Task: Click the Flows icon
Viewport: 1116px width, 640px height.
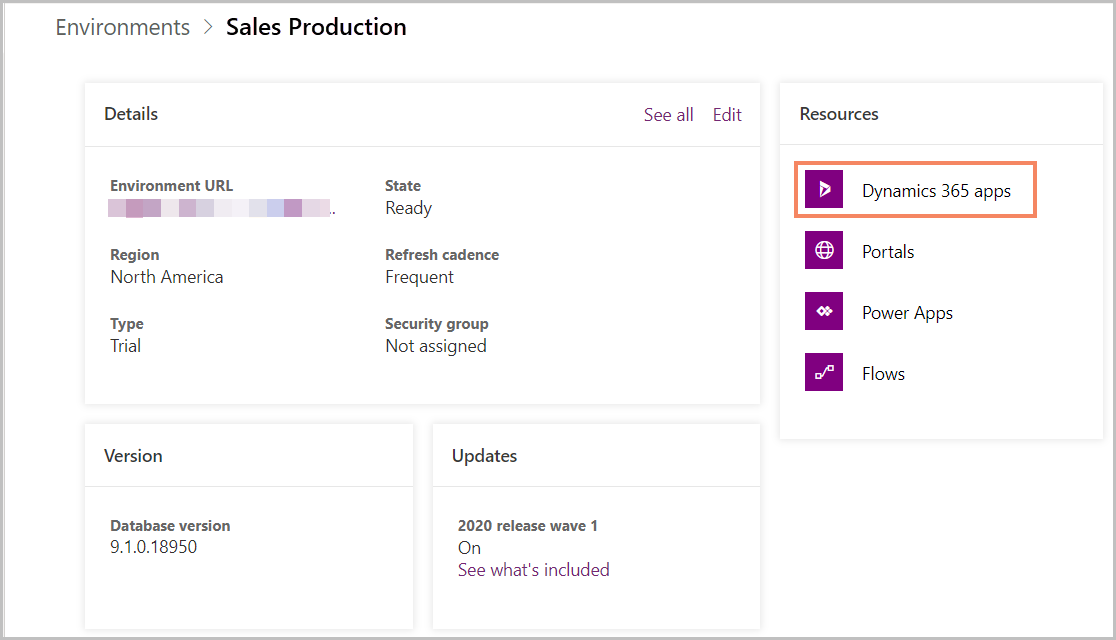Action: pos(823,372)
